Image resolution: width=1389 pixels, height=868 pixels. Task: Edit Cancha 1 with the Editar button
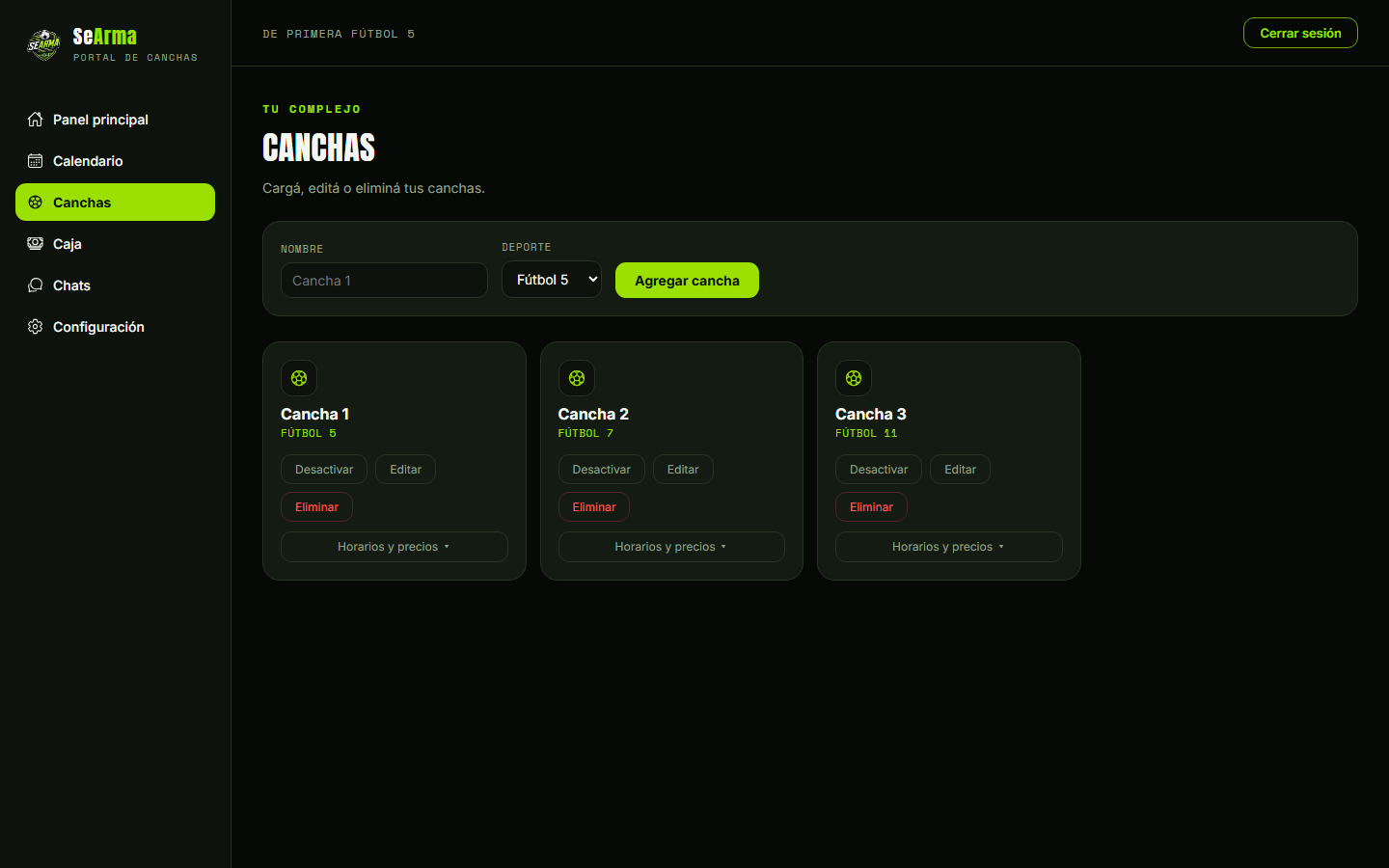tap(406, 470)
